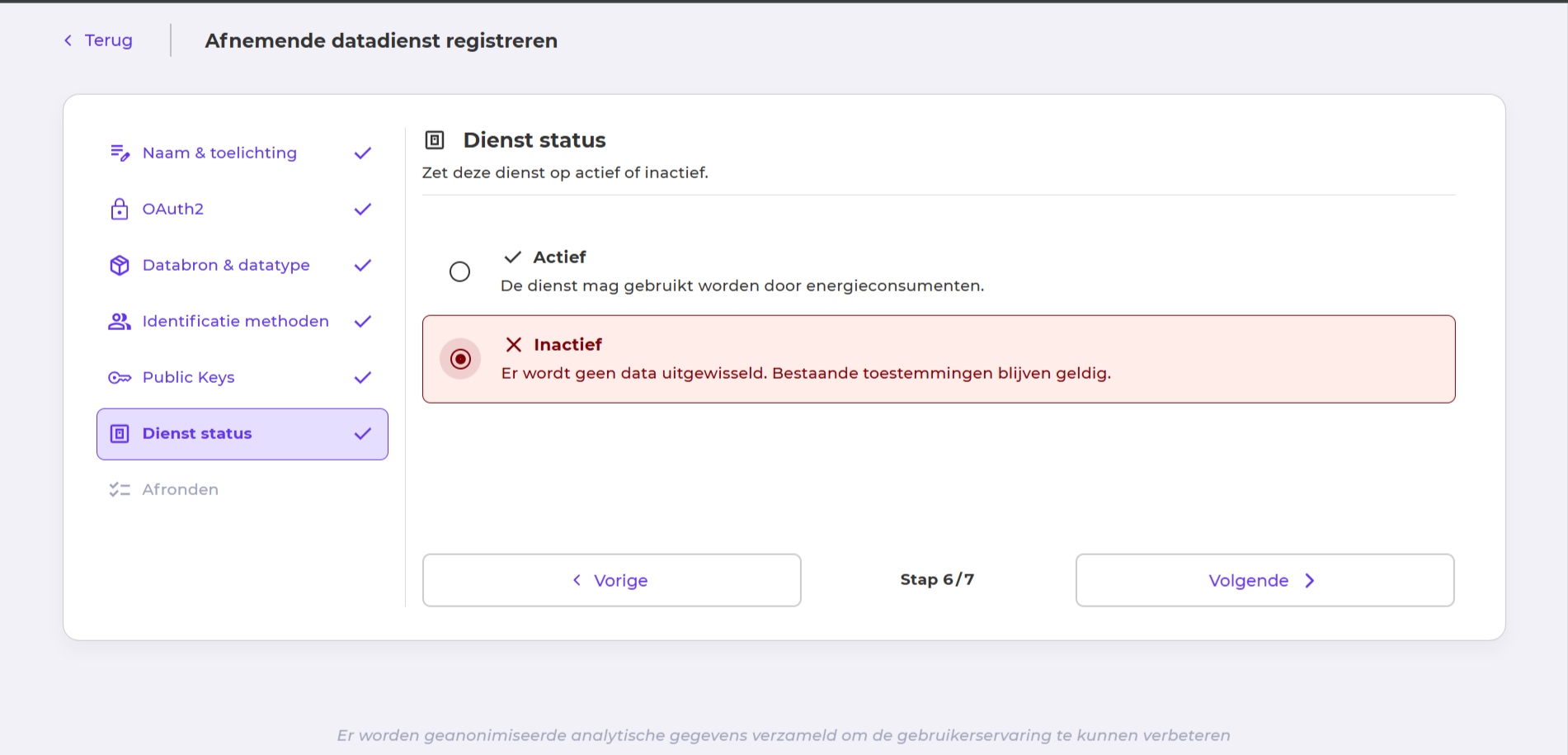Open the OAuth2 step in the sidebar

coord(173,209)
